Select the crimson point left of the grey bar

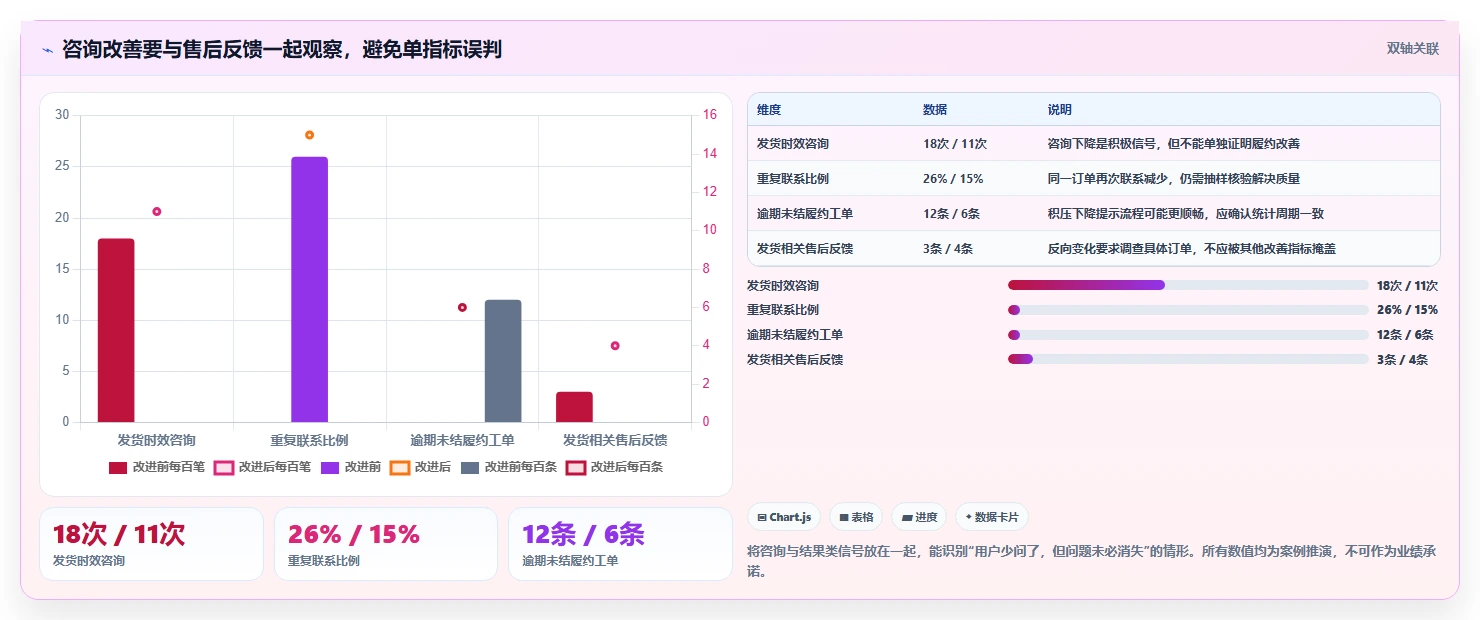(x=462, y=307)
